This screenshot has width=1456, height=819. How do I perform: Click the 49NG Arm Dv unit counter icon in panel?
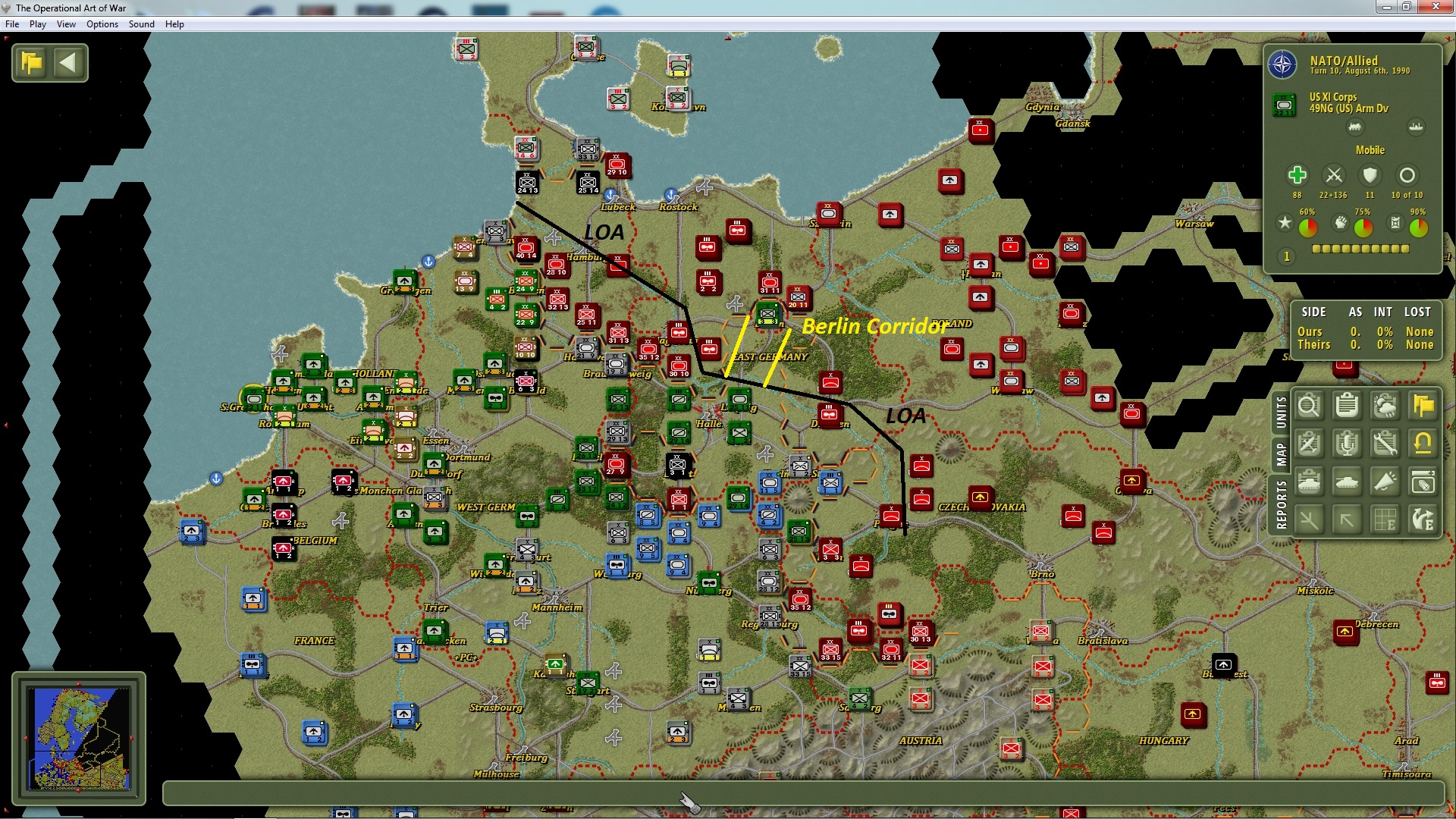1284,104
